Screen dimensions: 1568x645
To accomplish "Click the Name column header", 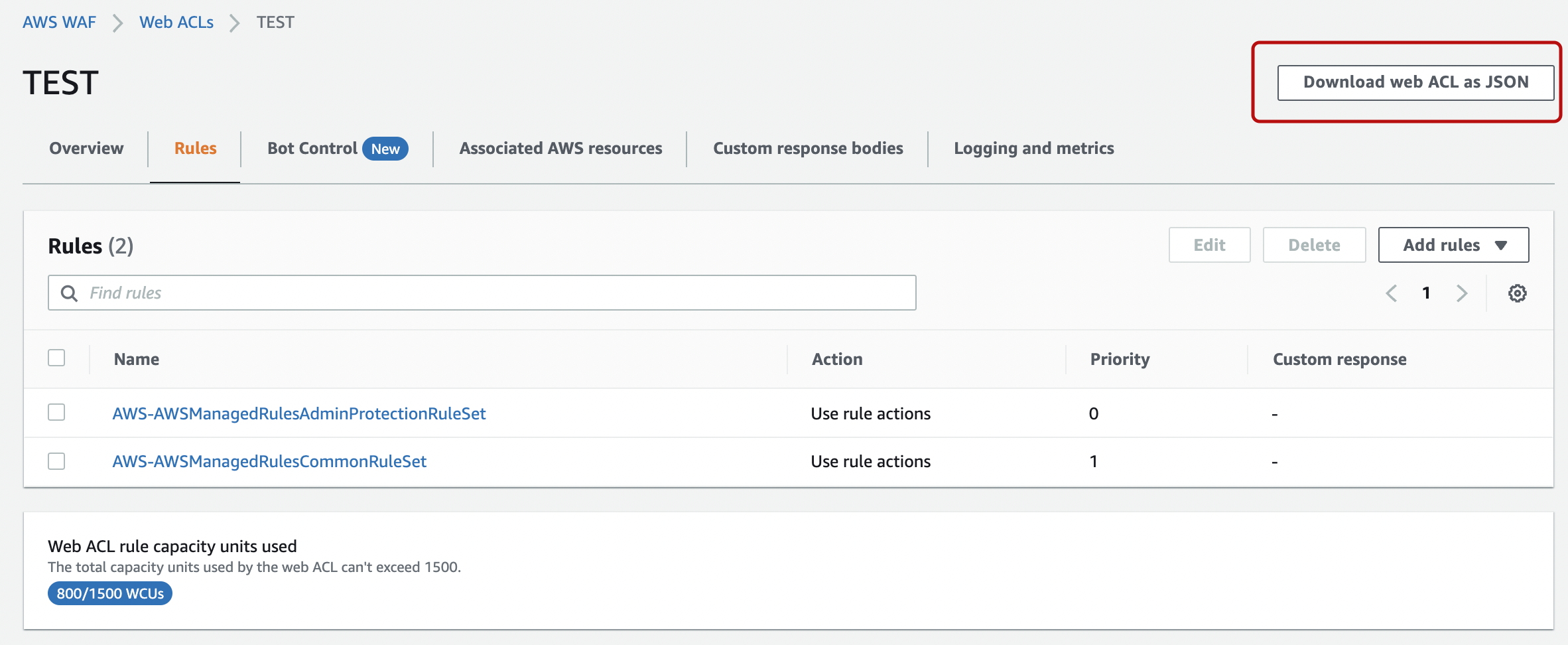I will click(x=137, y=359).
